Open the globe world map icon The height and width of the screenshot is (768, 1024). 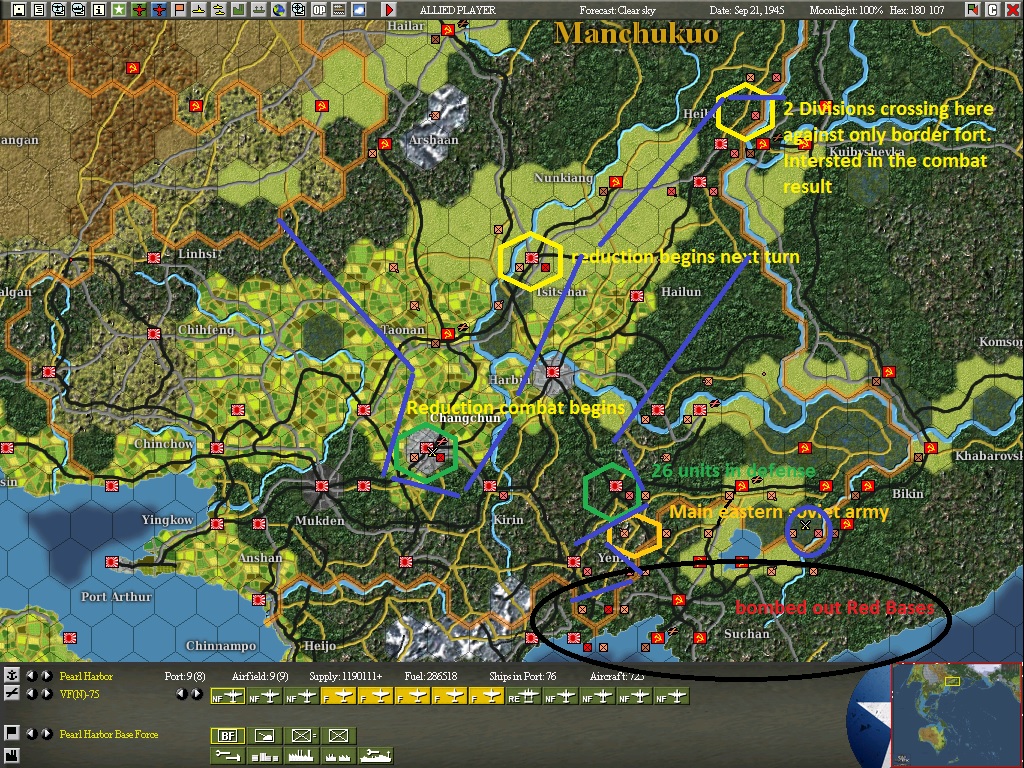279,10
